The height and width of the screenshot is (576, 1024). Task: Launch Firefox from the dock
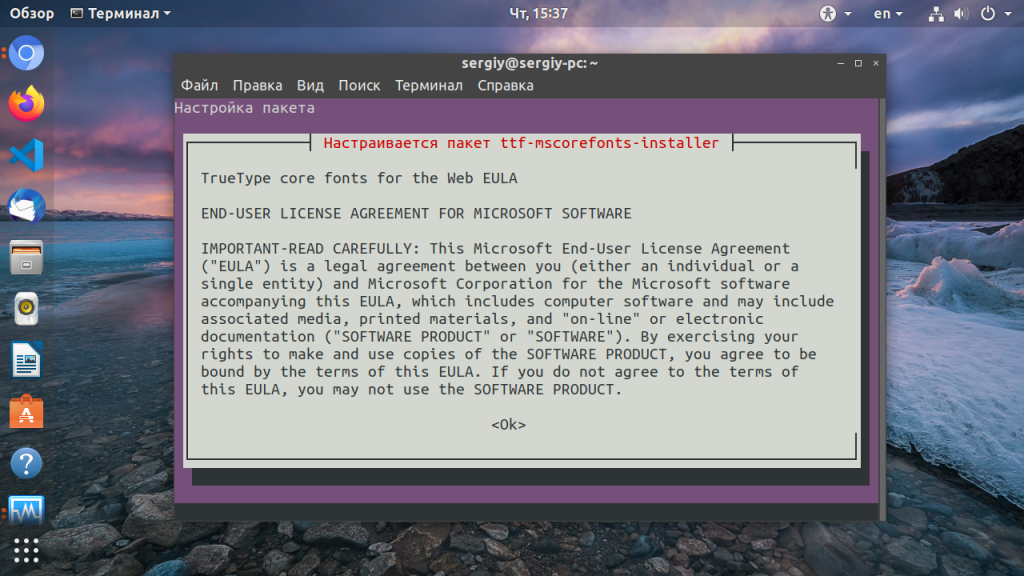(27, 103)
